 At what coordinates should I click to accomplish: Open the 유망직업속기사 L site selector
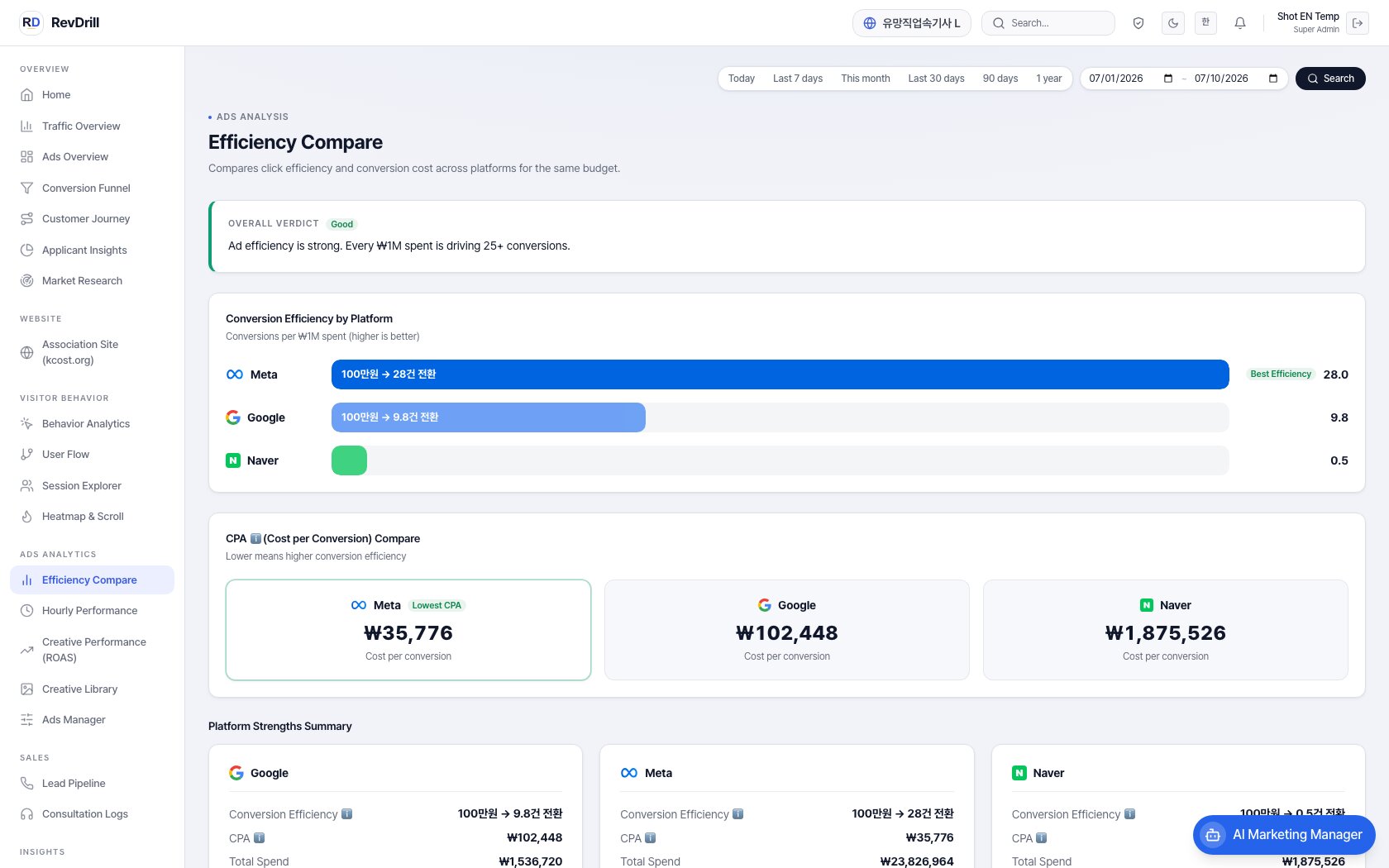[912, 23]
